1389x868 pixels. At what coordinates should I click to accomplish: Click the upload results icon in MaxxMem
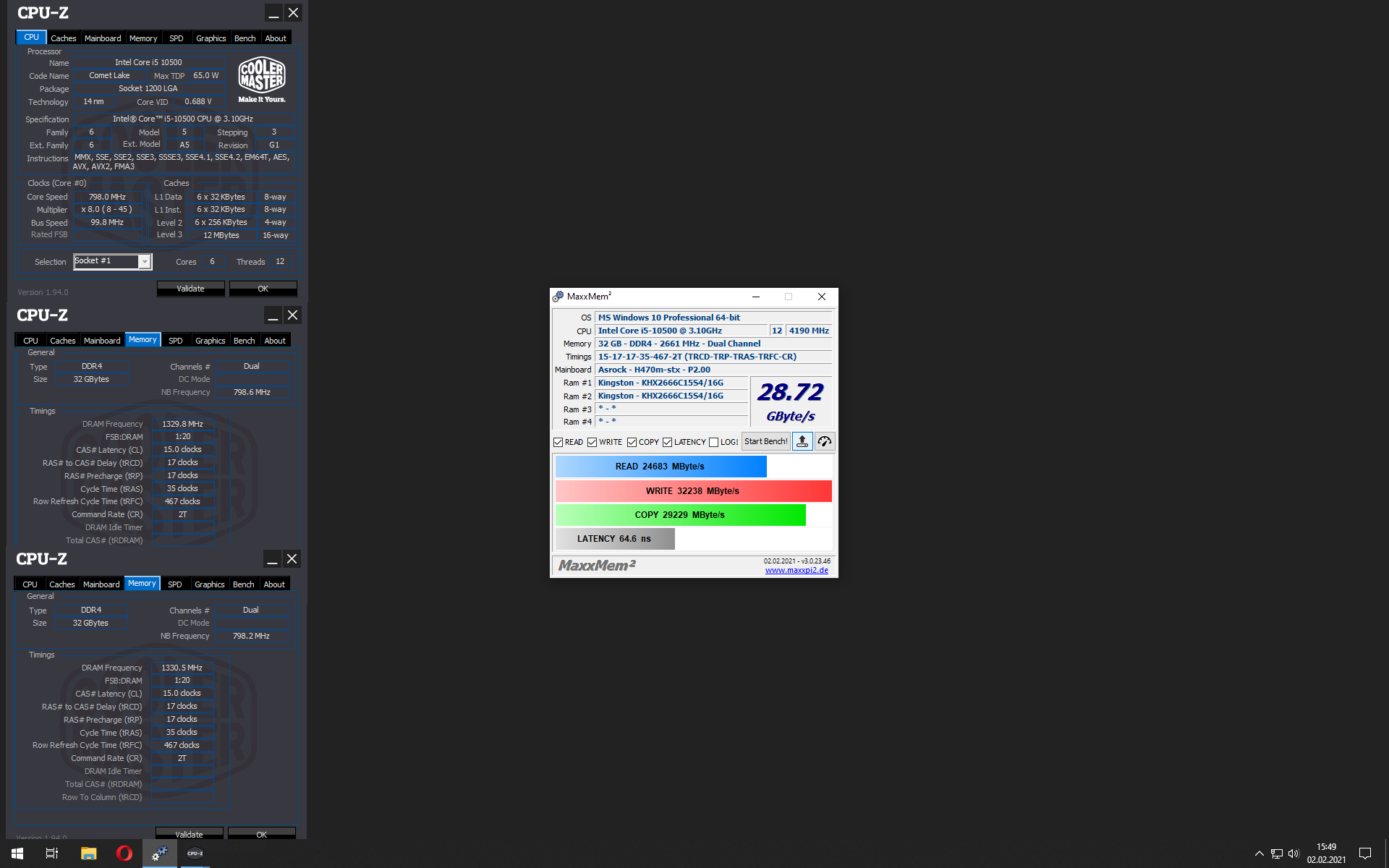coord(802,441)
